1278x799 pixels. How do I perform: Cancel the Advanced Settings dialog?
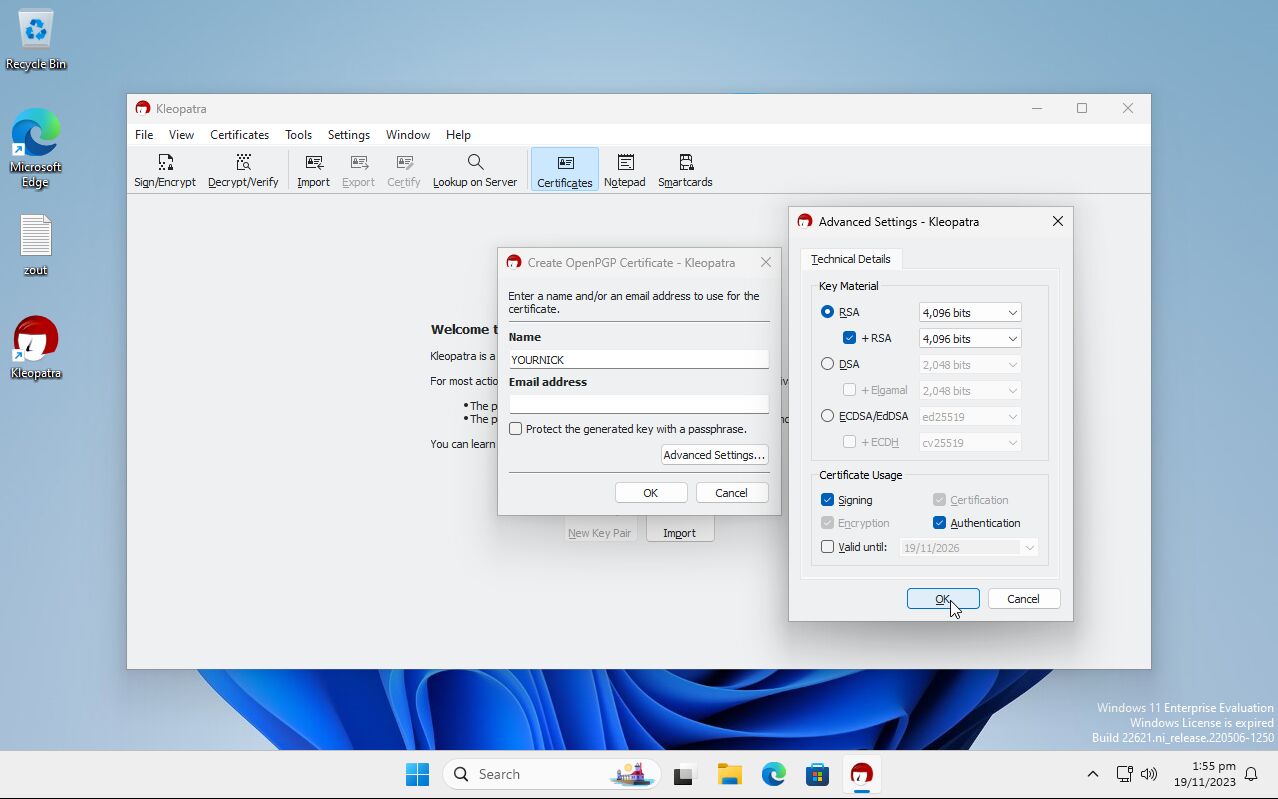click(x=1023, y=599)
